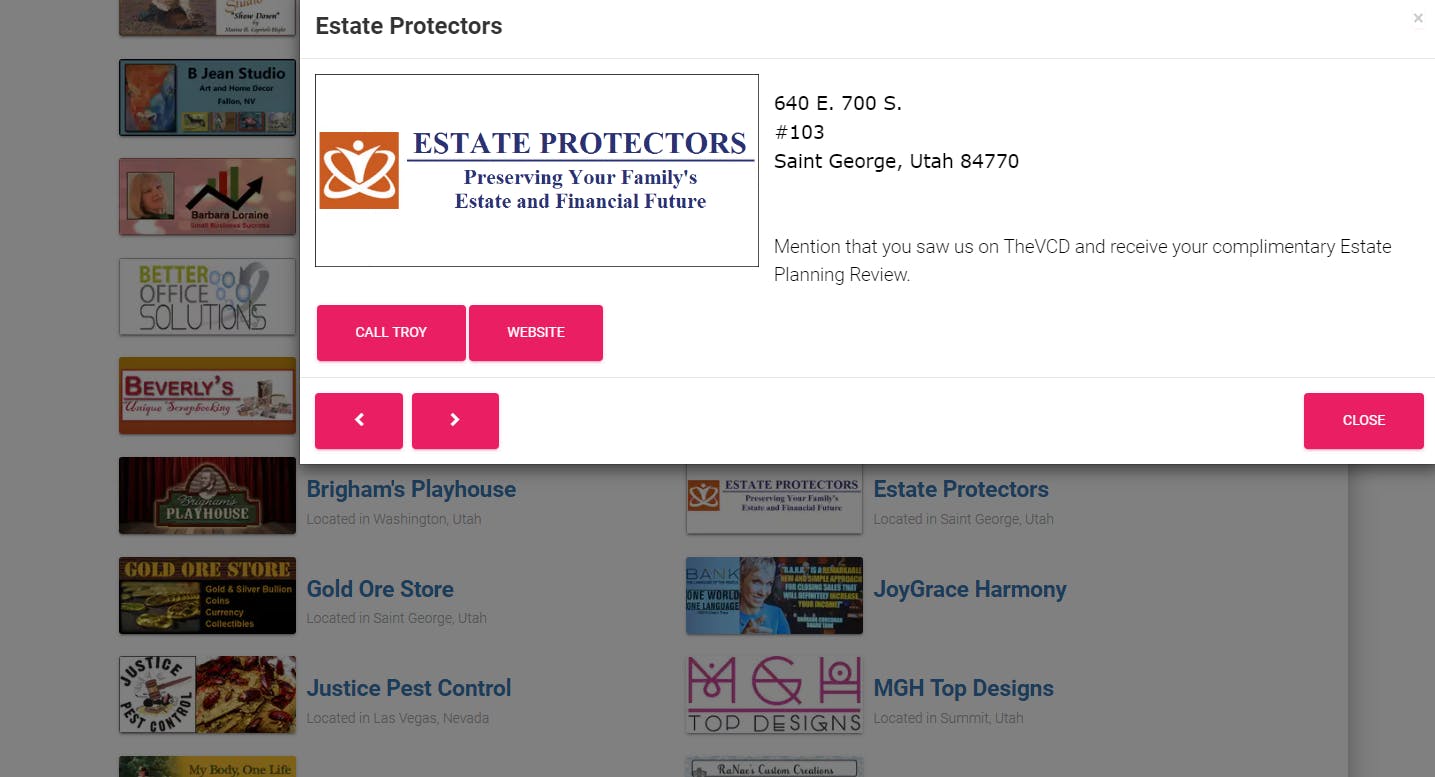Open the Gold Ore Store listing link

380,589
